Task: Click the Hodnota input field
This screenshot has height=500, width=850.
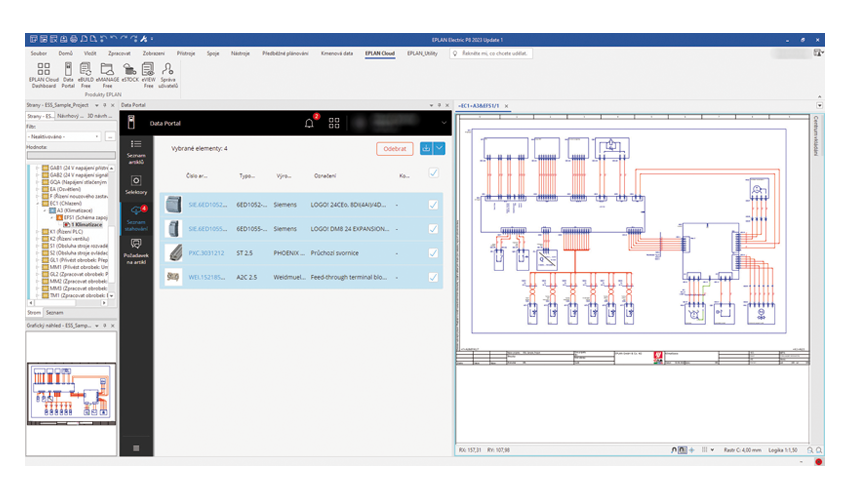Action: coord(71,156)
